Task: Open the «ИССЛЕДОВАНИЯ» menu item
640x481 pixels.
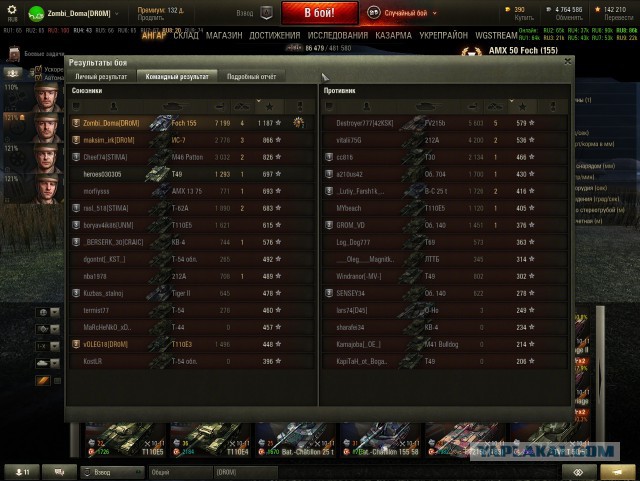Action: pyautogui.click(x=338, y=36)
